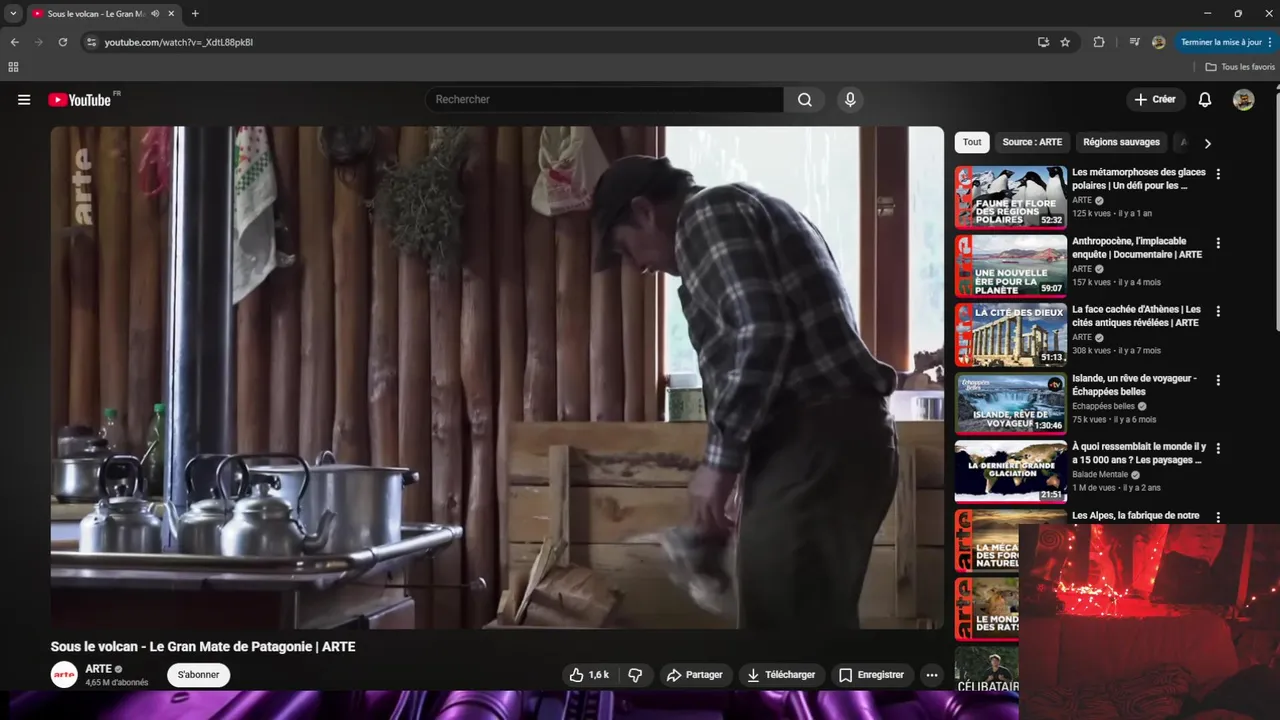Open La cité des dieux Athens thumbnail
The image size is (1280, 720).
(x=1010, y=335)
